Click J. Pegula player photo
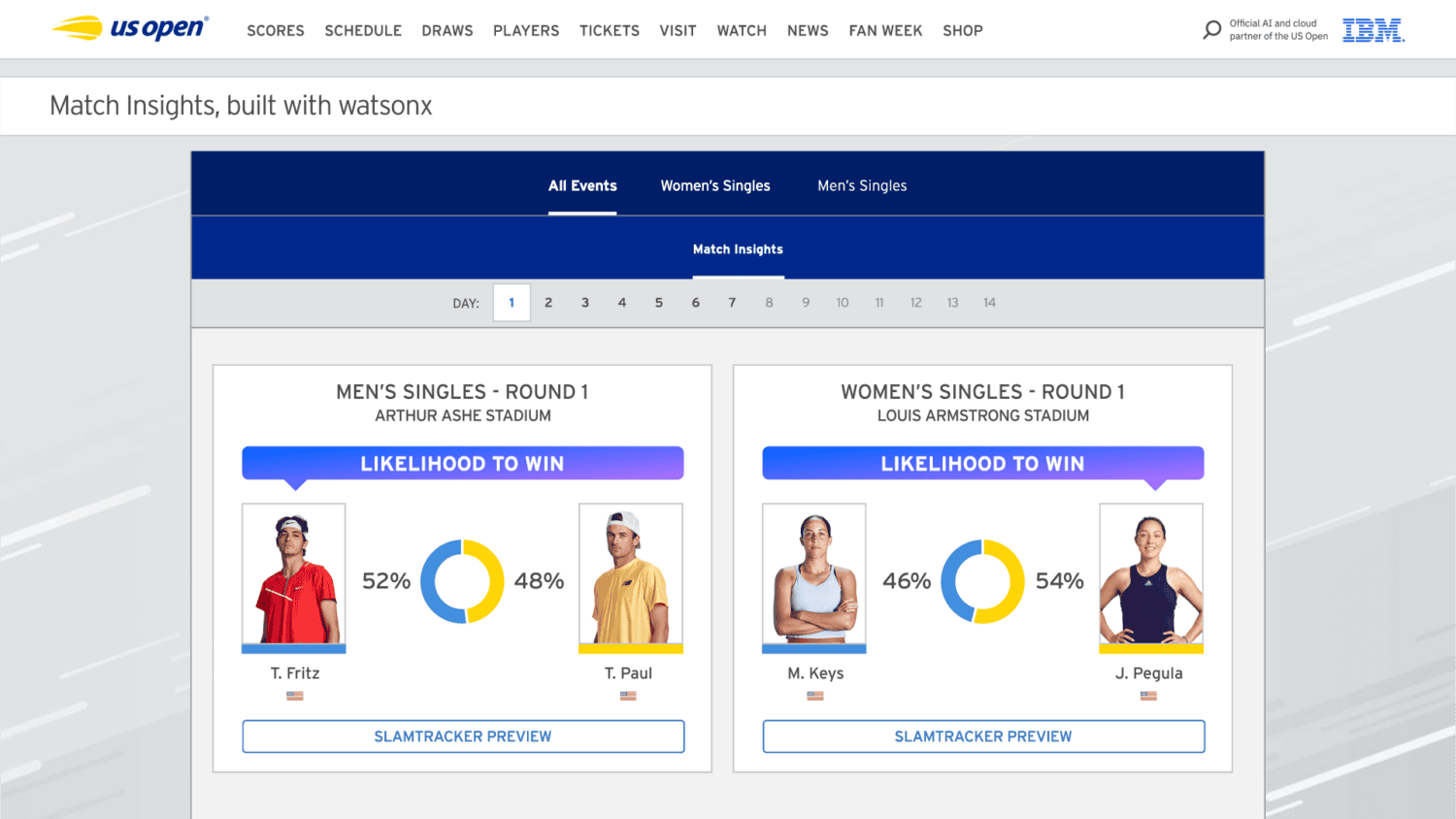This screenshot has width=1456, height=819. [1151, 578]
